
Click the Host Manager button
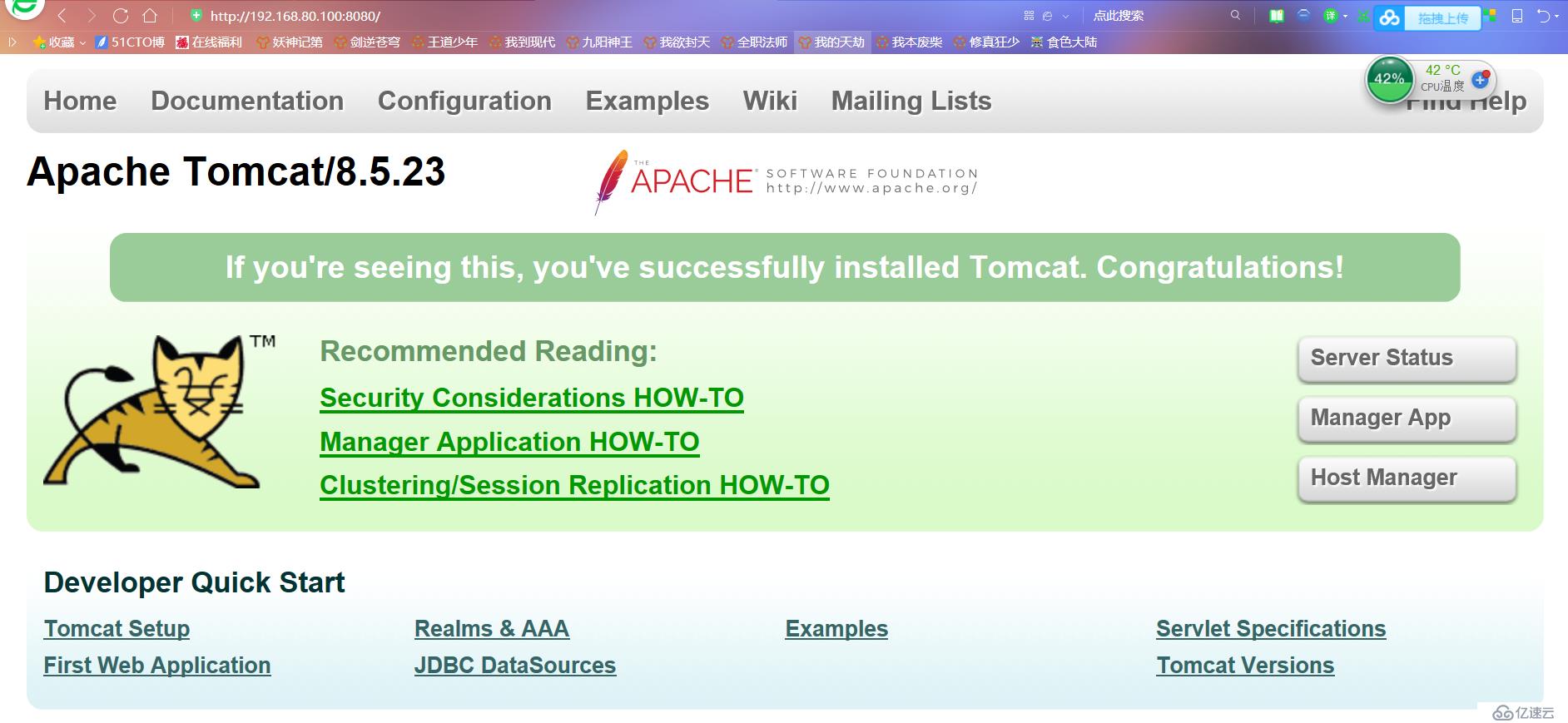[1407, 478]
